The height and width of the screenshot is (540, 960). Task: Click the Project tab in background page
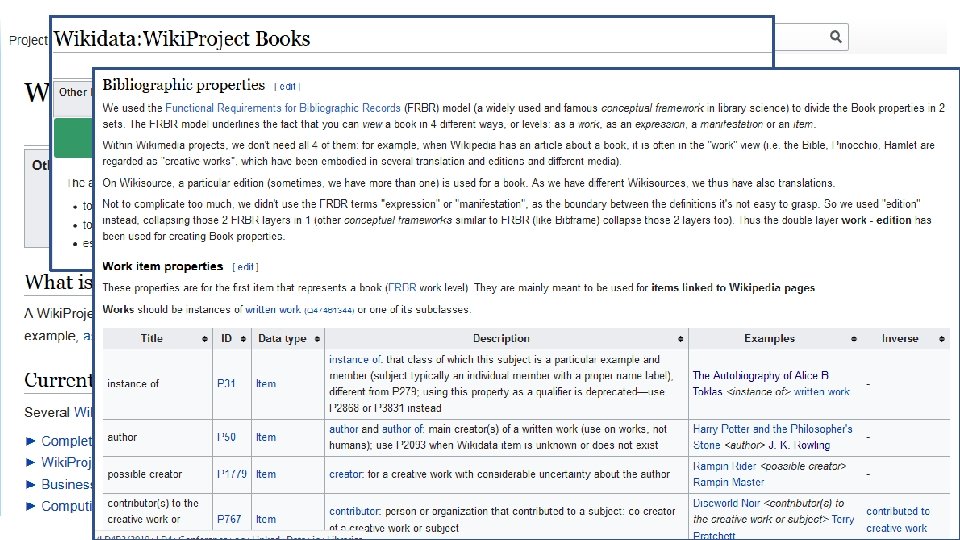point(28,40)
